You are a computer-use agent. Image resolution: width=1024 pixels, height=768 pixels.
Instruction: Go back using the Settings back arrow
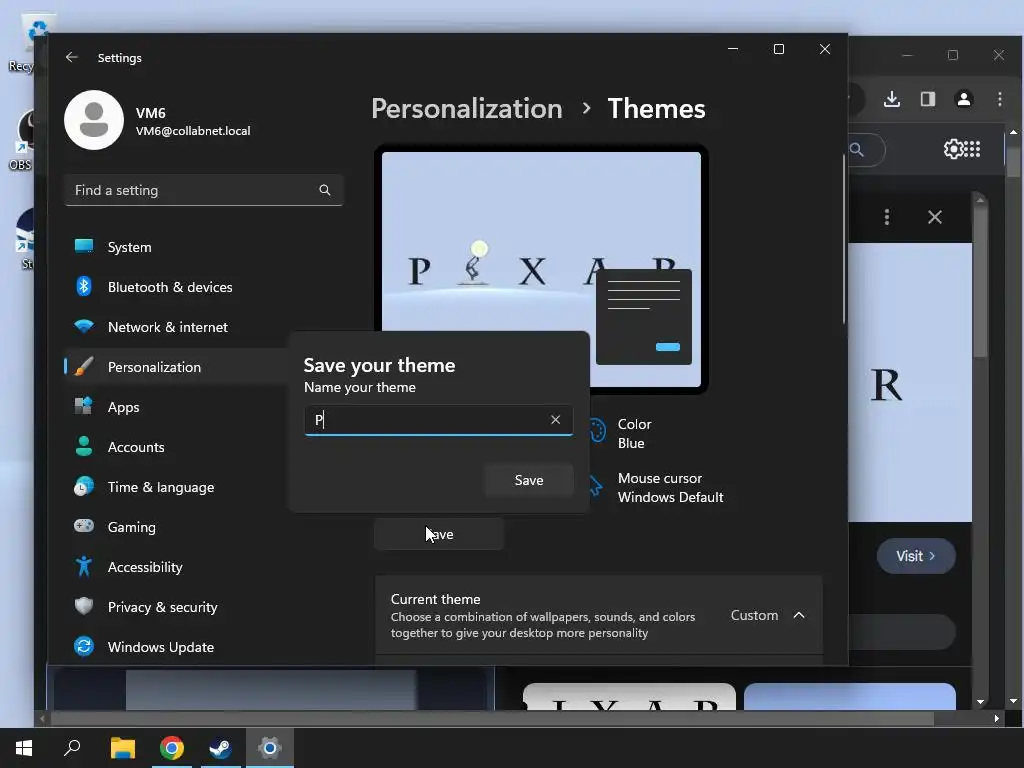[72, 57]
